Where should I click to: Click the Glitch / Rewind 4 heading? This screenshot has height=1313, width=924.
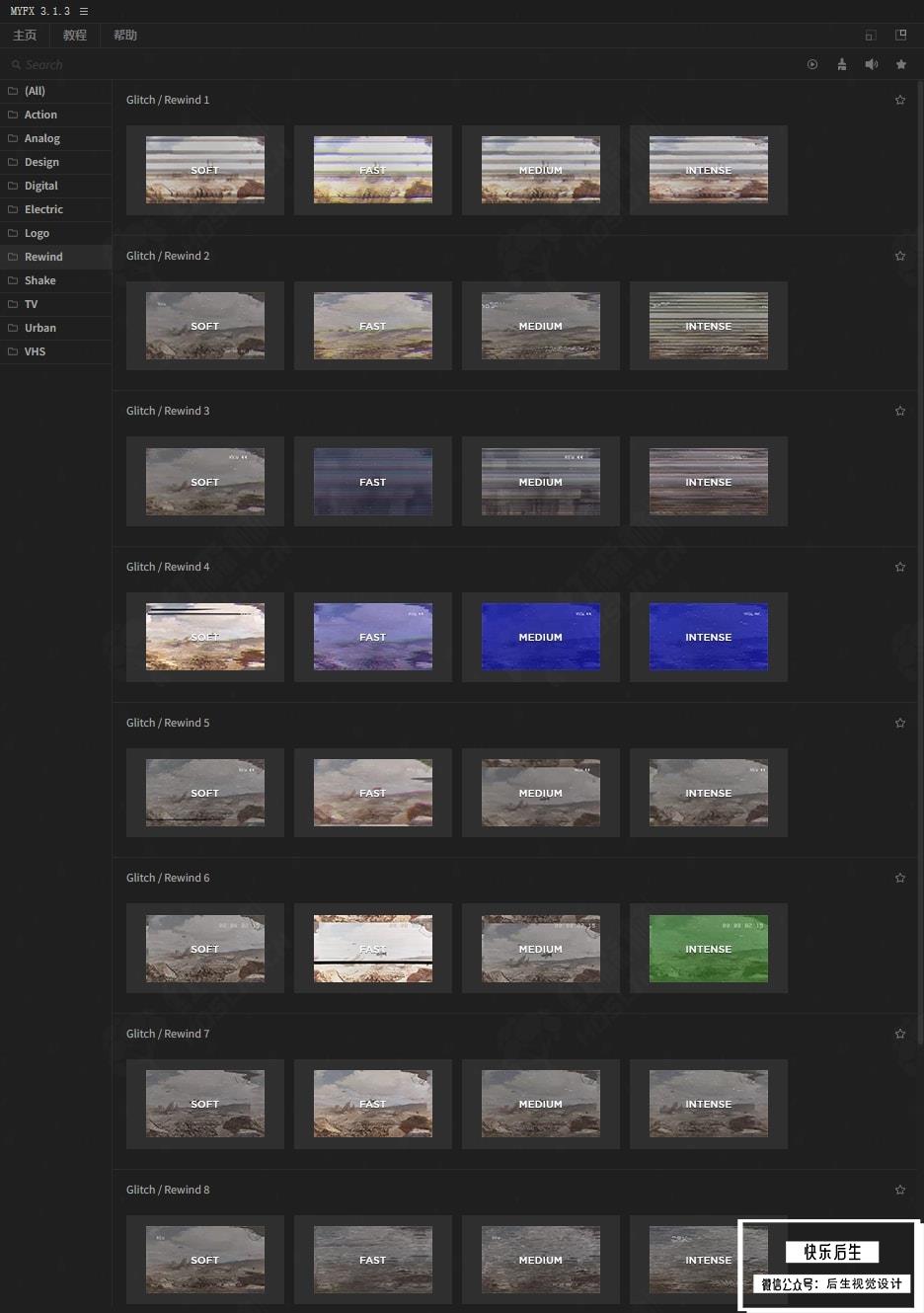point(168,567)
